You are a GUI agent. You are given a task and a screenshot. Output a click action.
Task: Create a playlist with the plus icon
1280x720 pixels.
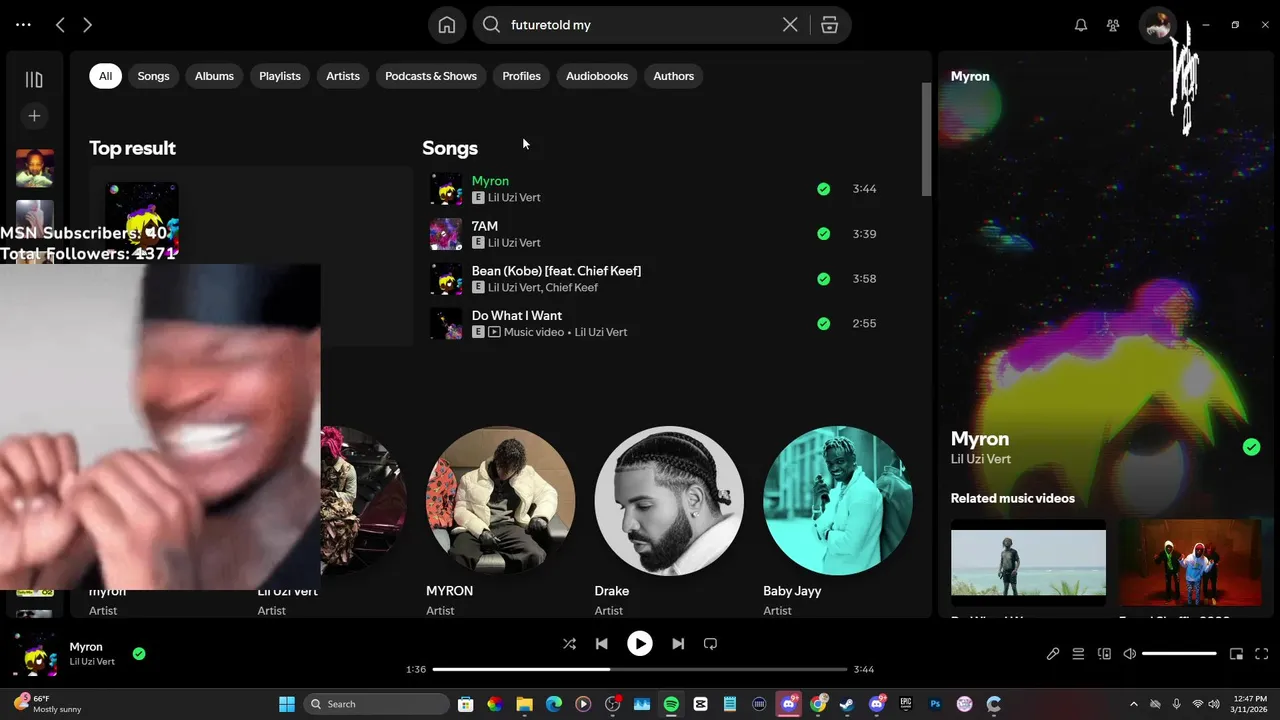pyautogui.click(x=34, y=116)
